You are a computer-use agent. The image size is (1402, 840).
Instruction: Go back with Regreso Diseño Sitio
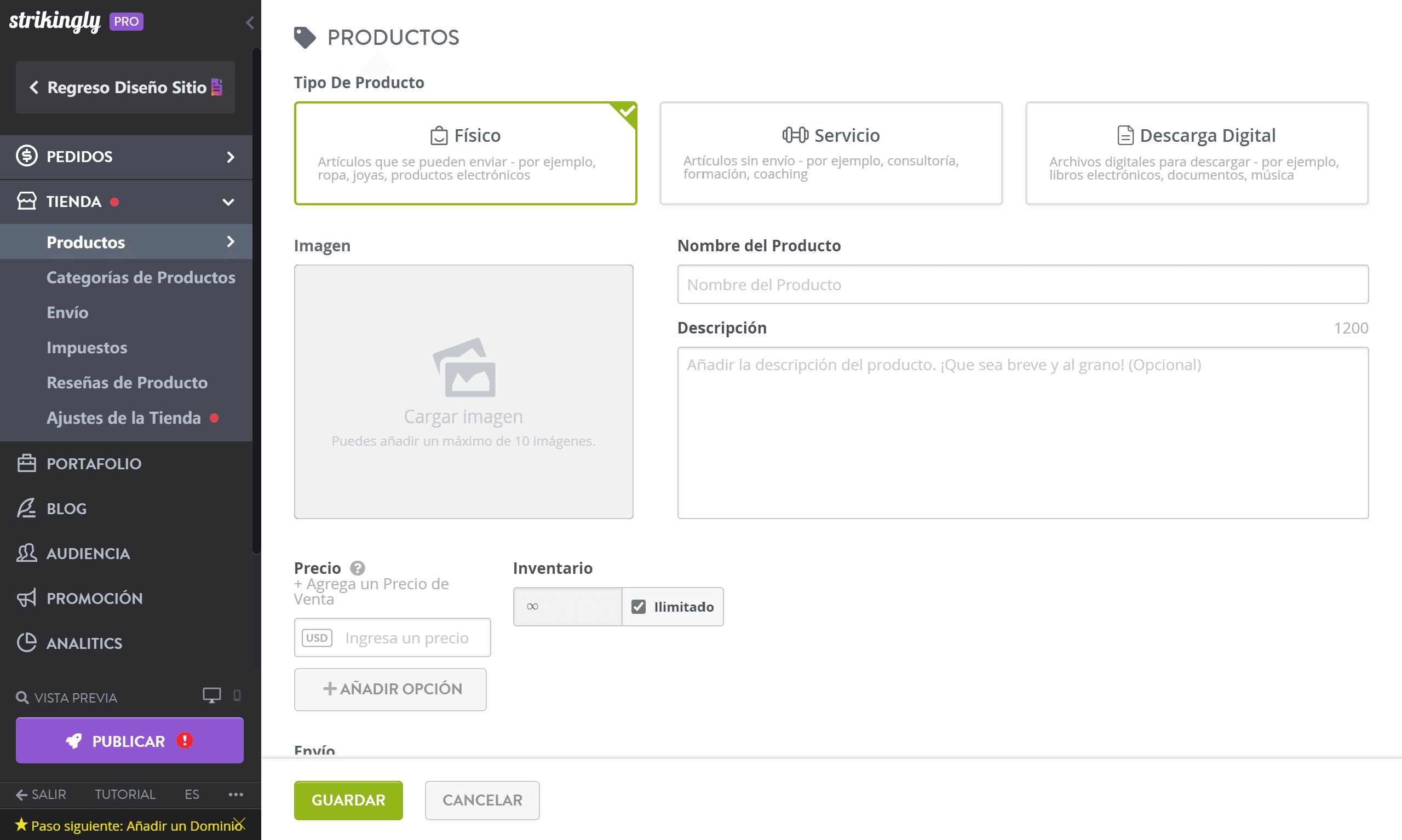pos(125,87)
